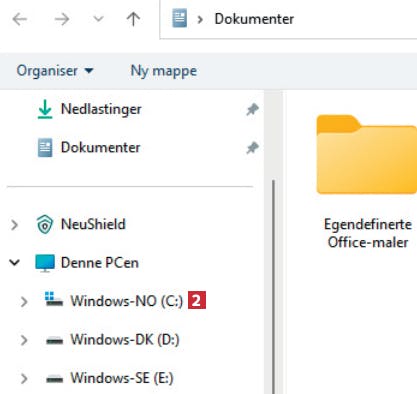417x394 pixels.
Task: Click the Denne PCen monitor icon
Action: pos(45,263)
